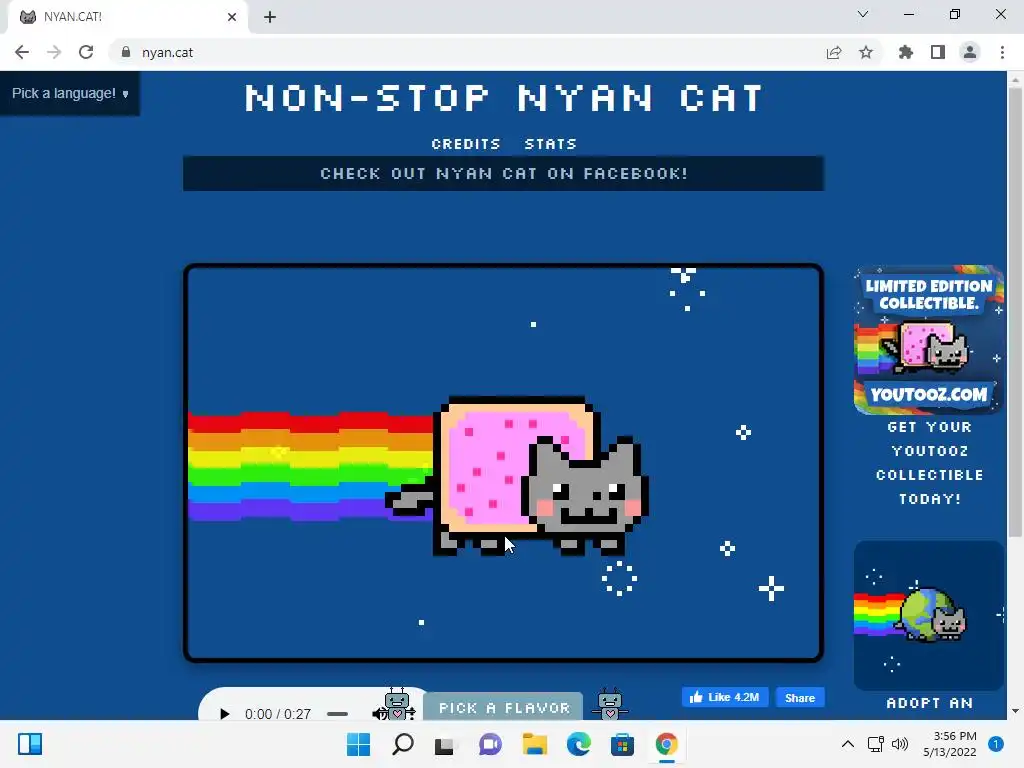Open the Pick a language dropdown
The height and width of the screenshot is (768, 1024).
click(x=70, y=93)
